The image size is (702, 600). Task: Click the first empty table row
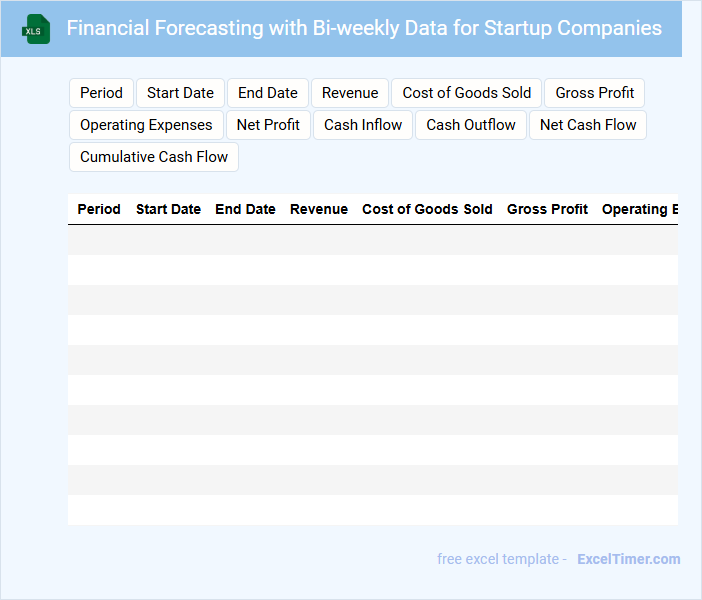point(372,240)
